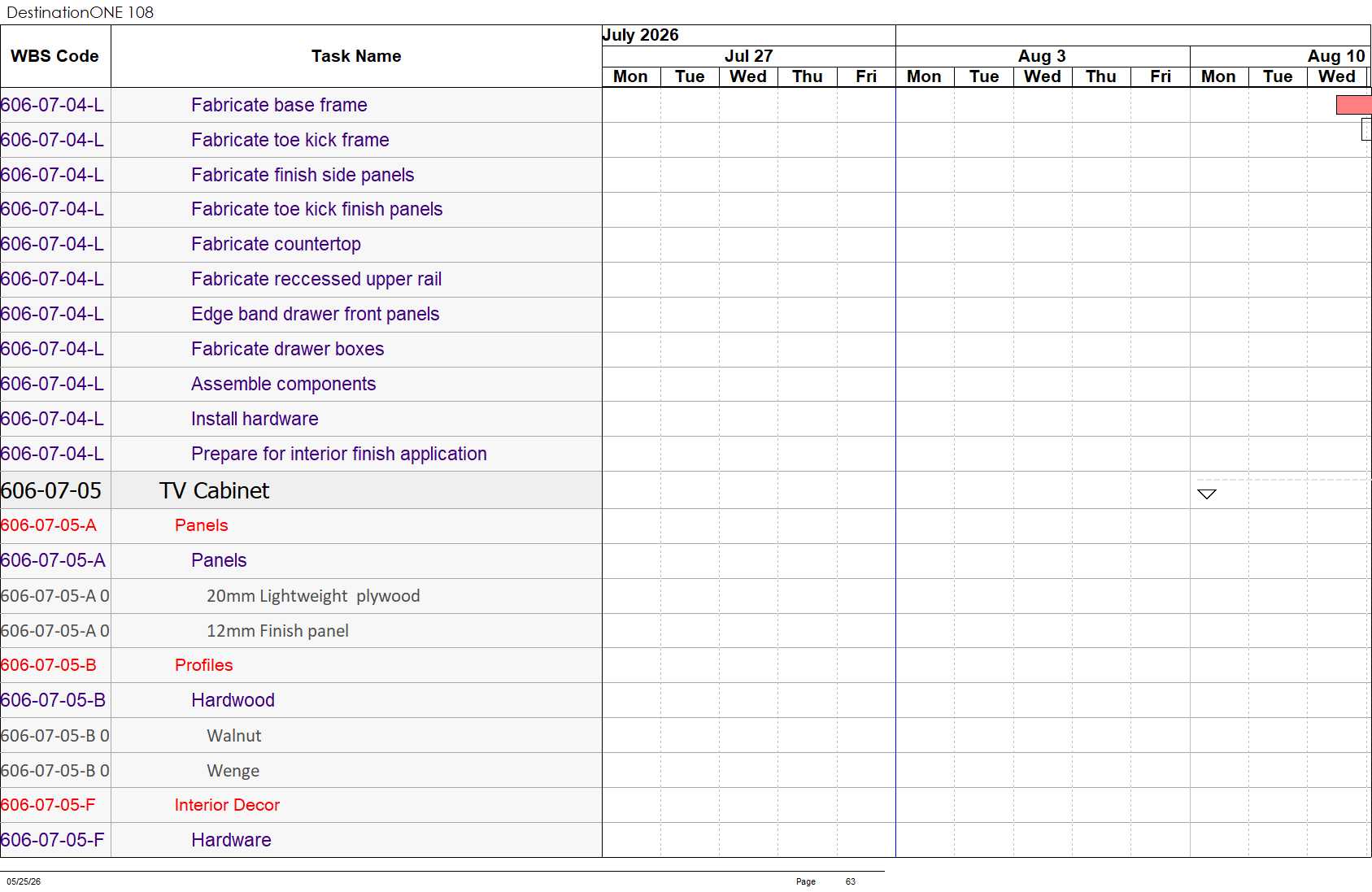Click the red Gantt bar for Fabricate base frame
This screenshot has height=892, width=1372.
[x=1353, y=105]
